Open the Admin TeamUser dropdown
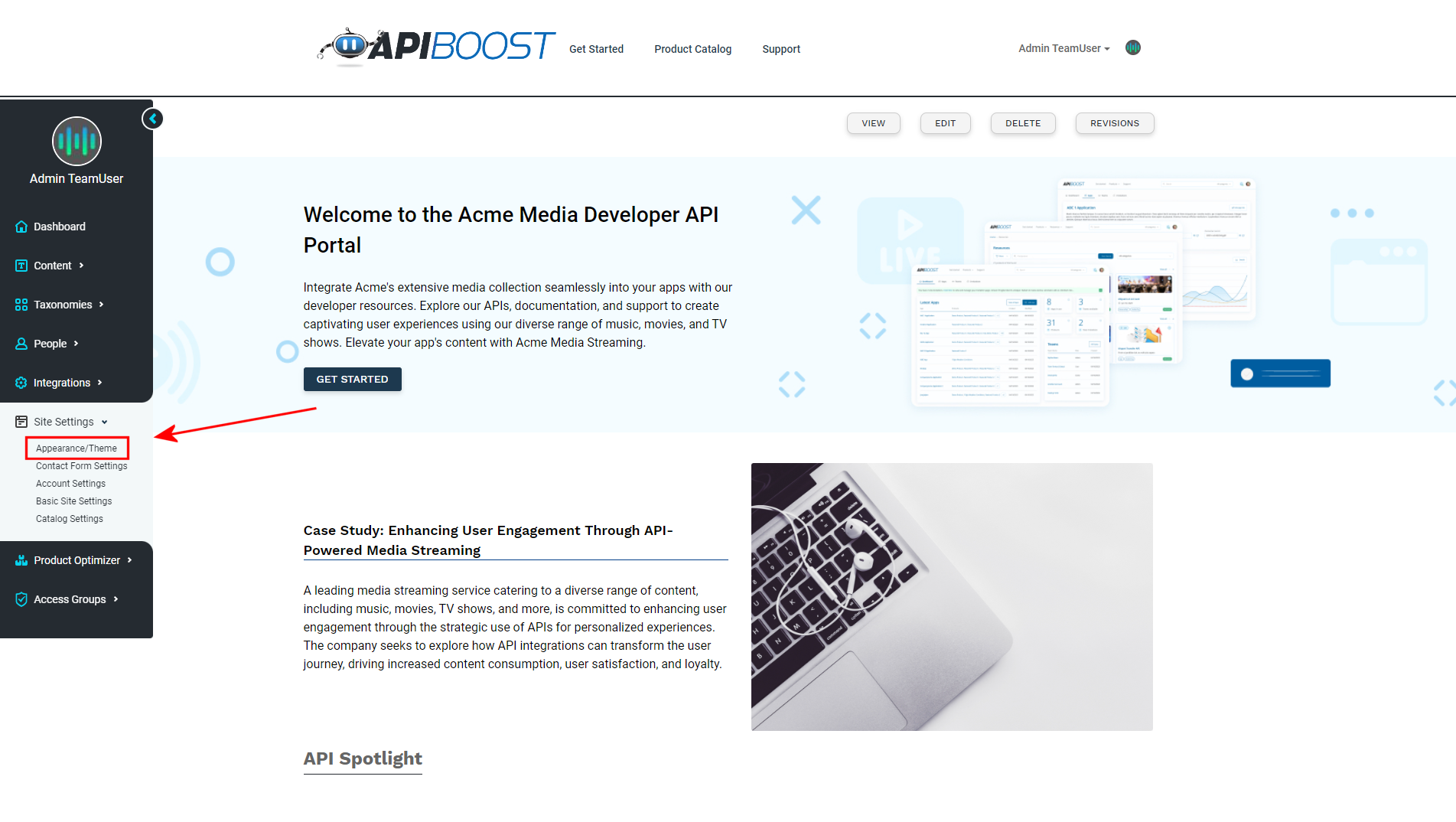The image size is (1456, 822). 1063,48
